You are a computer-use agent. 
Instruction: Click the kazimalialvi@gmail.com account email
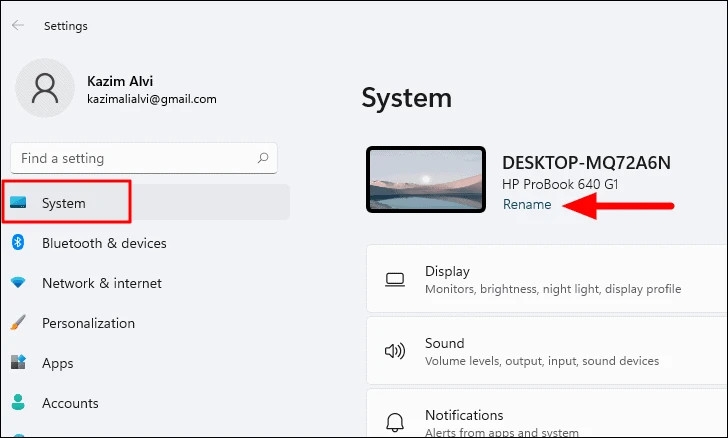tap(150, 100)
